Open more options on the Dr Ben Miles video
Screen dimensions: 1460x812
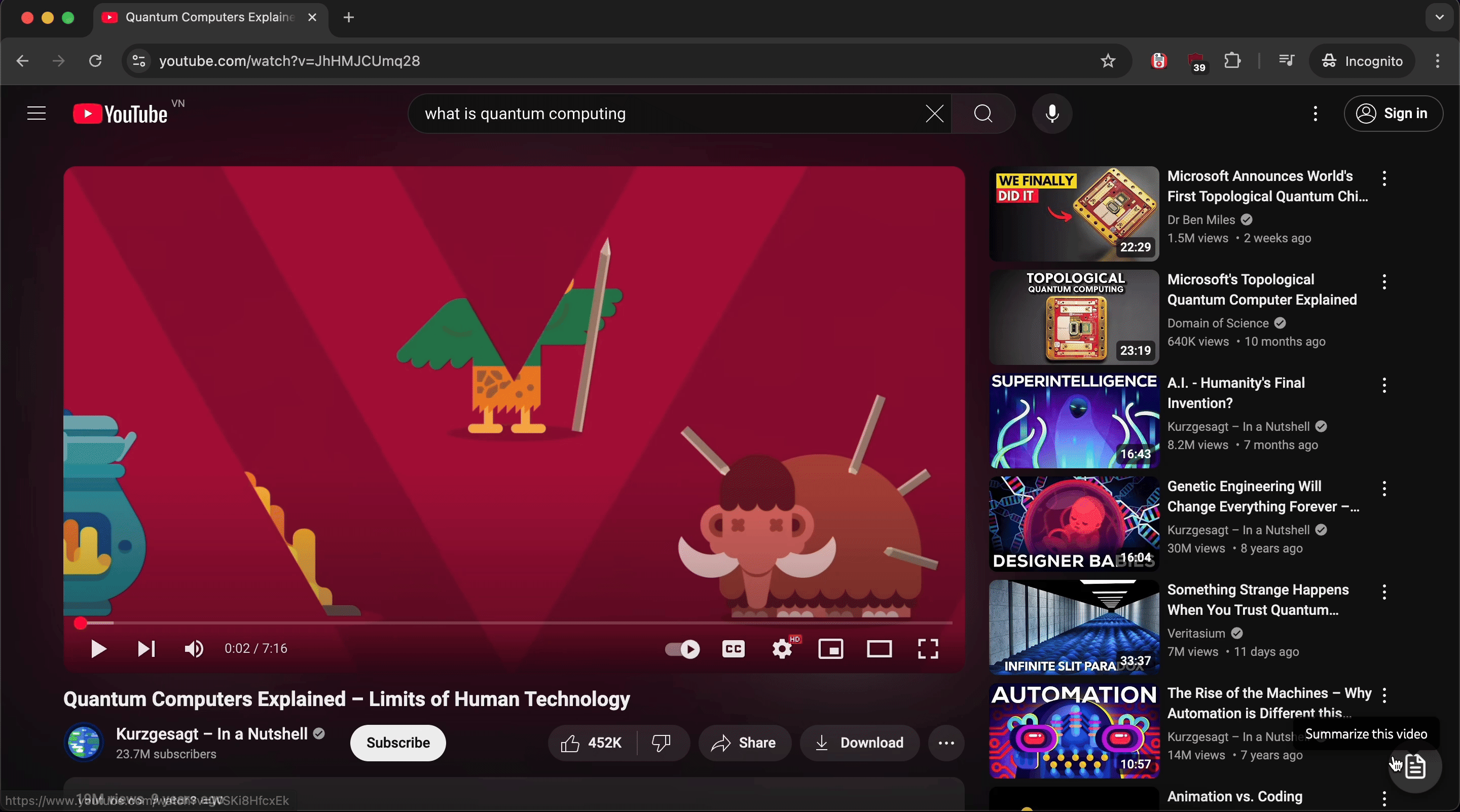(1383, 179)
